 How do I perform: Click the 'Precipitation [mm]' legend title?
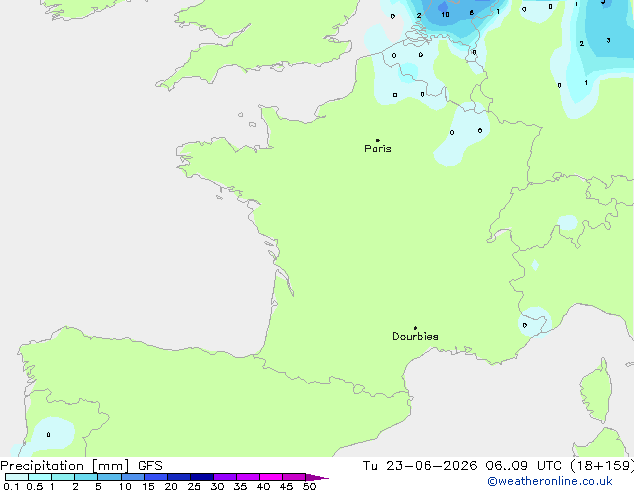point(65,466)
